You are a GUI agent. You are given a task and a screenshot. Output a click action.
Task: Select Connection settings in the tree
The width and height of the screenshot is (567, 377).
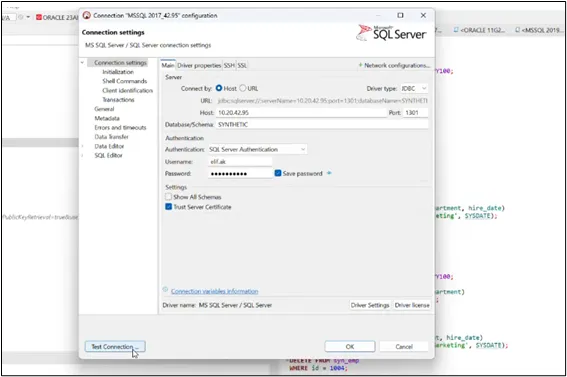120,63
